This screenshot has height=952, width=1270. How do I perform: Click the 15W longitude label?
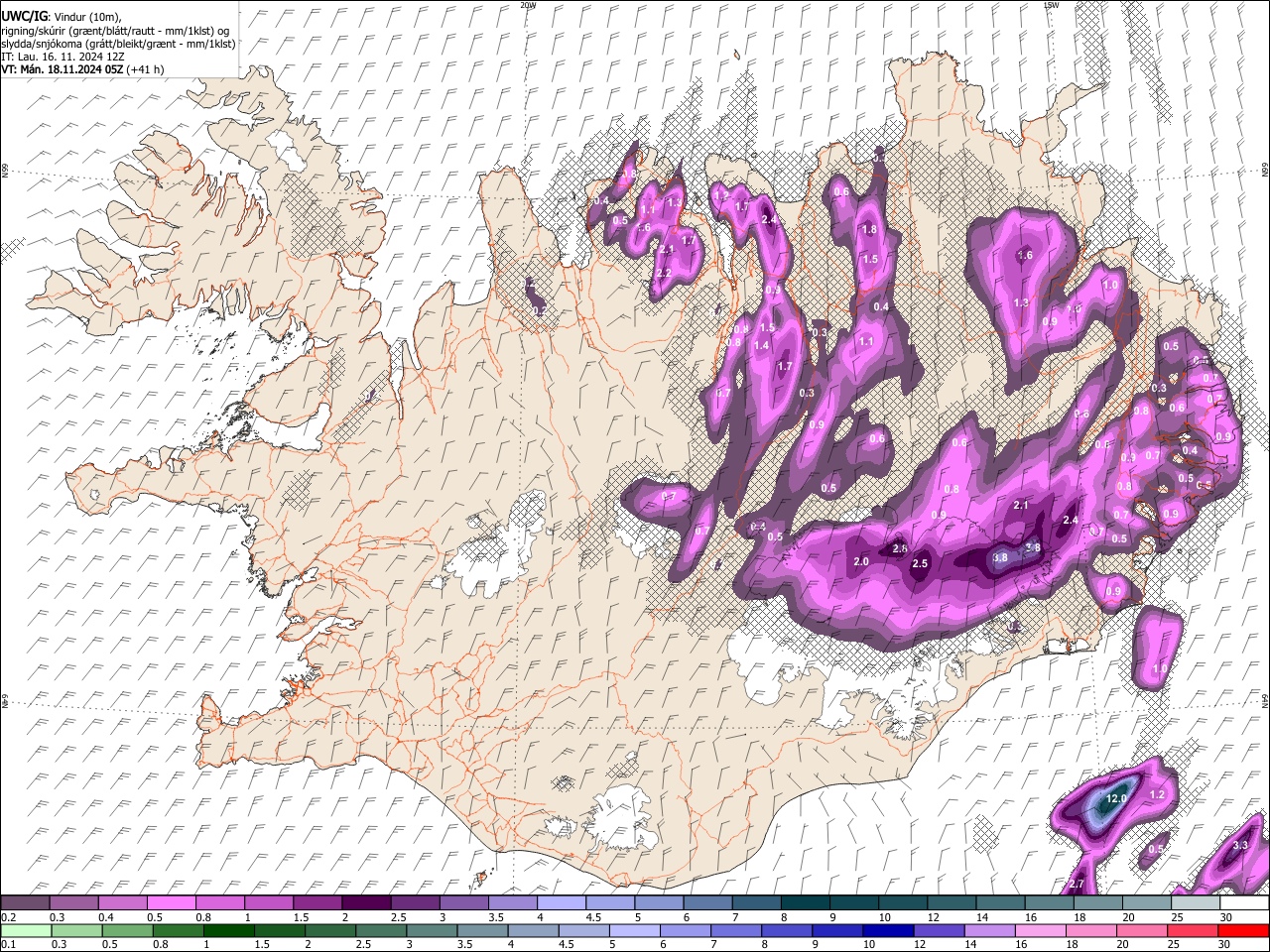coord(1052,5)
